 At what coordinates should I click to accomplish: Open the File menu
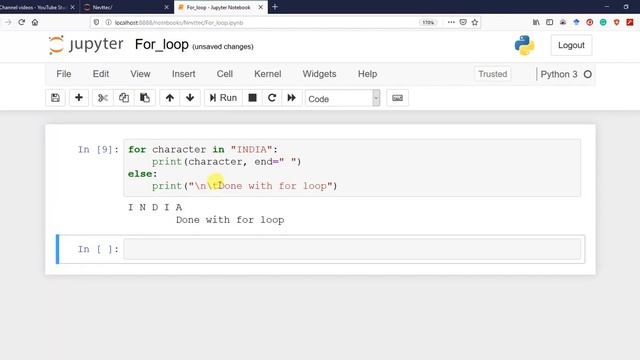click(64, 74)
